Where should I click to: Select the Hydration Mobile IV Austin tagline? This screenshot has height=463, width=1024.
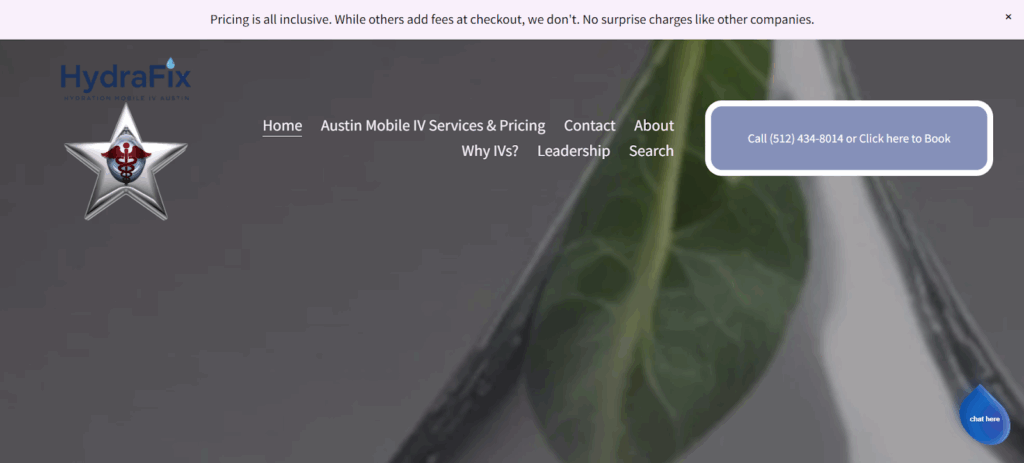[x=126, y=98]
